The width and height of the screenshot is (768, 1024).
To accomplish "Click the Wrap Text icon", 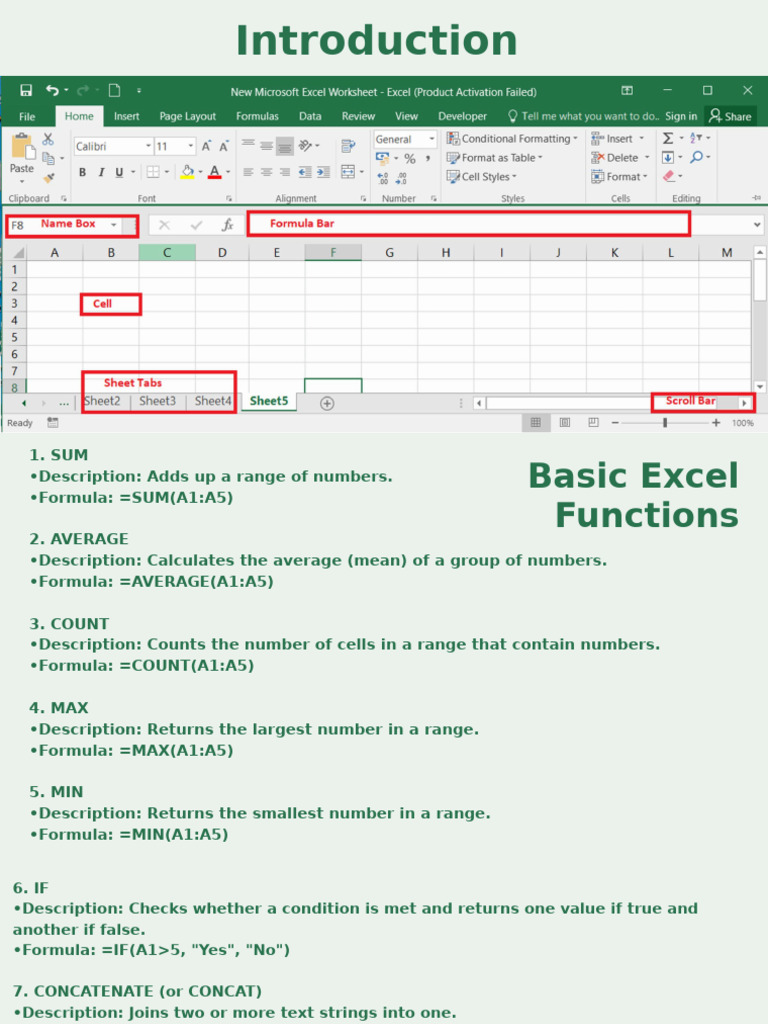I will click(348, 145).
